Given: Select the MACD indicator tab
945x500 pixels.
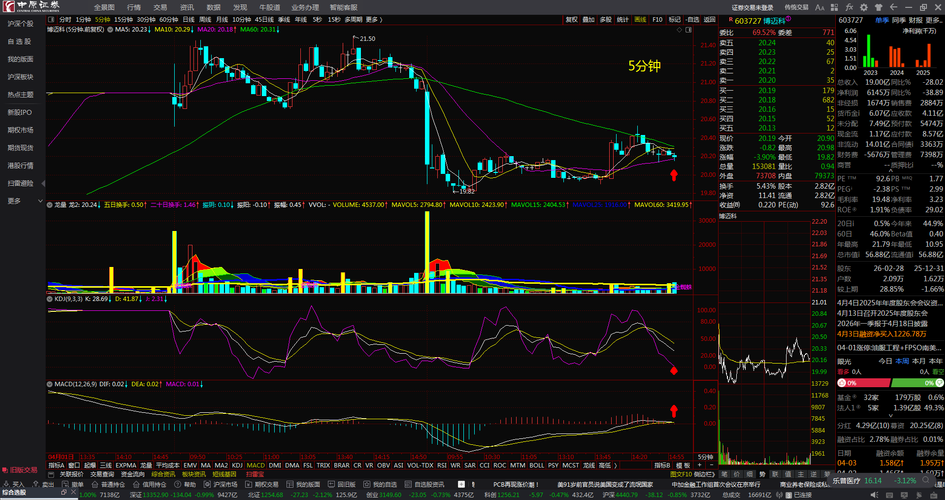Looking at the screenshot, I should [256, 465].
